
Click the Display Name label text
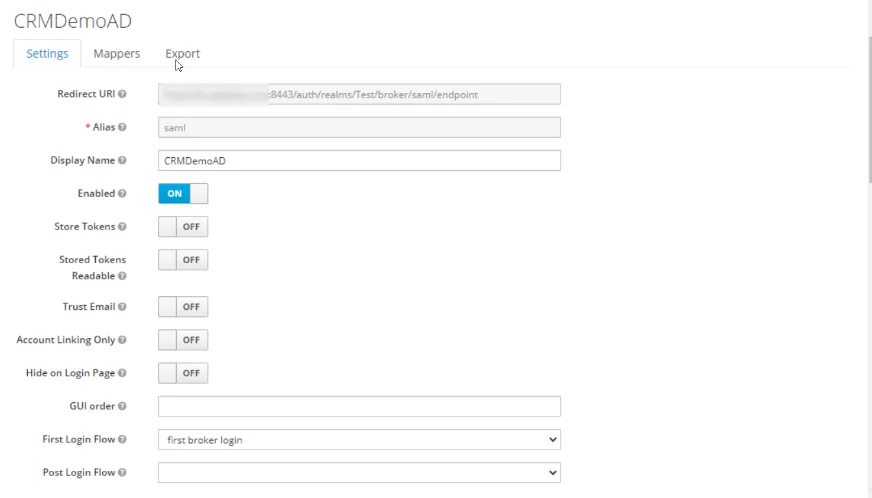click(x=82, y=160)
